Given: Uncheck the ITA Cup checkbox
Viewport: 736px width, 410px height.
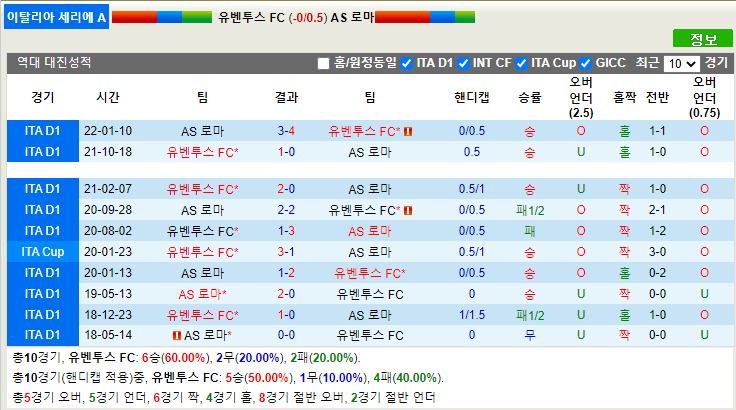Looking at the screenshot, I should 521,63.
